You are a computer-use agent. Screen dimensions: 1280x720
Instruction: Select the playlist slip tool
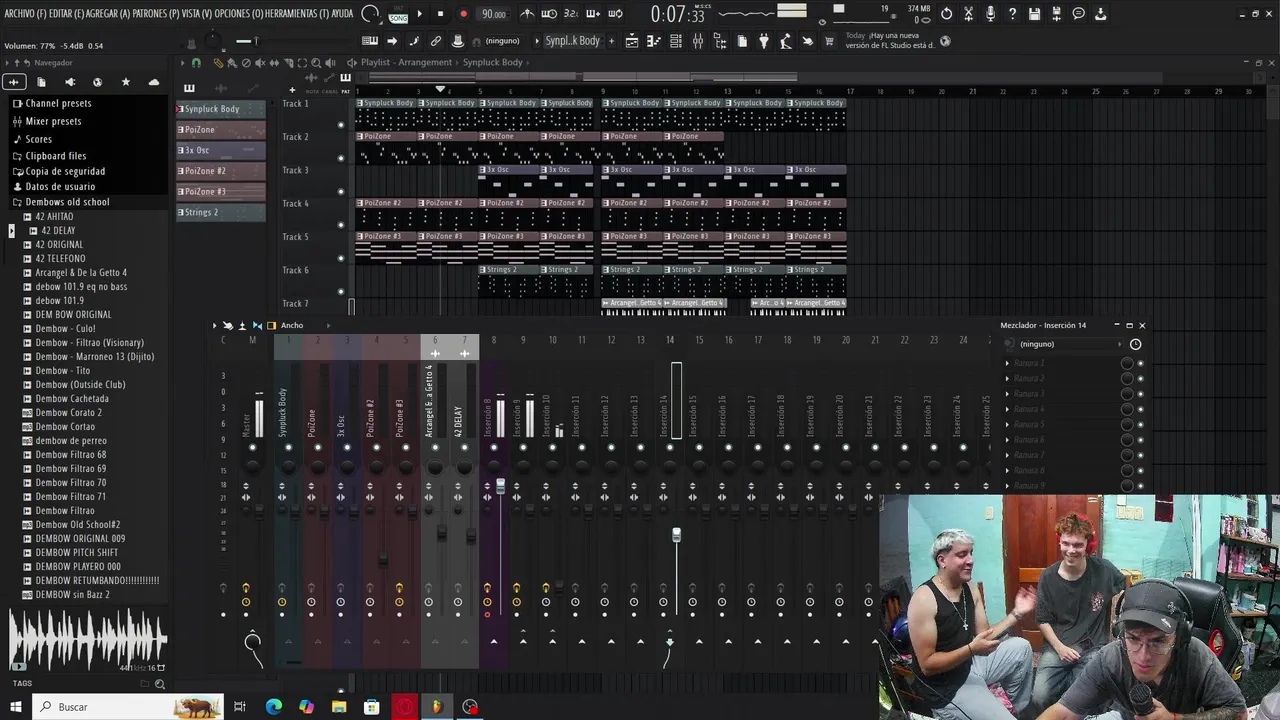pyautogui.click(x=274, y=63)
